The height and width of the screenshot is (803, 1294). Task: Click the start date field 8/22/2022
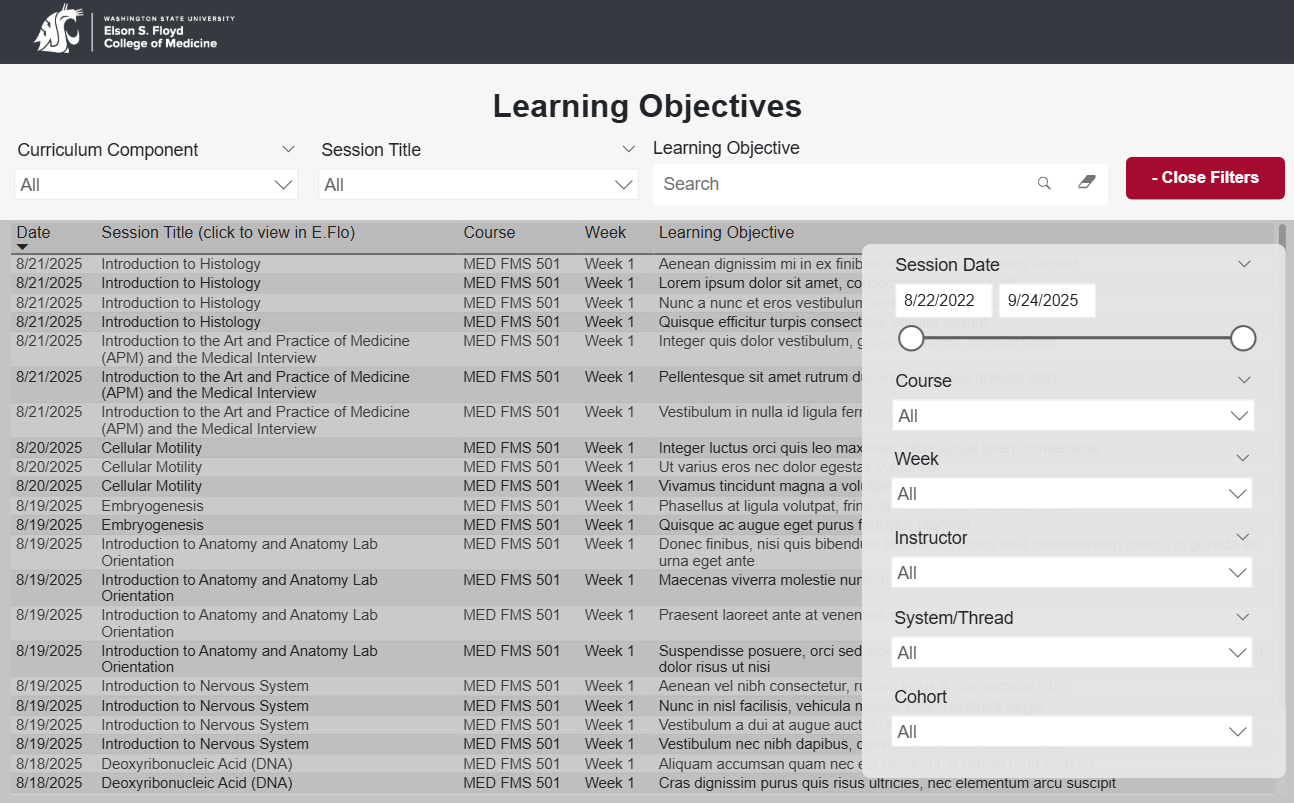943,301
